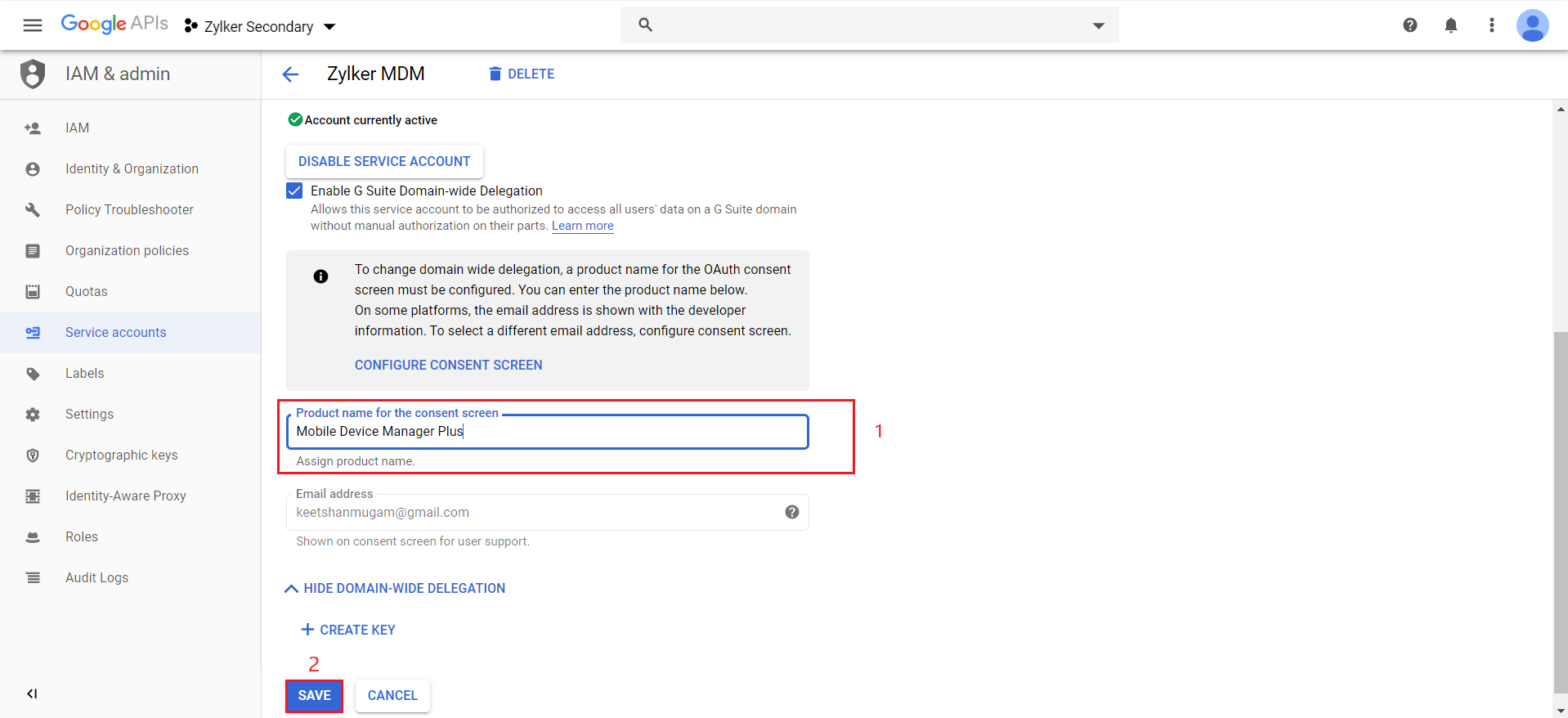Image resolution: width=1568 pixels, height=718 pixels.
Task: Open the three-dot more options menu
Action: (x=1491, y=25)
